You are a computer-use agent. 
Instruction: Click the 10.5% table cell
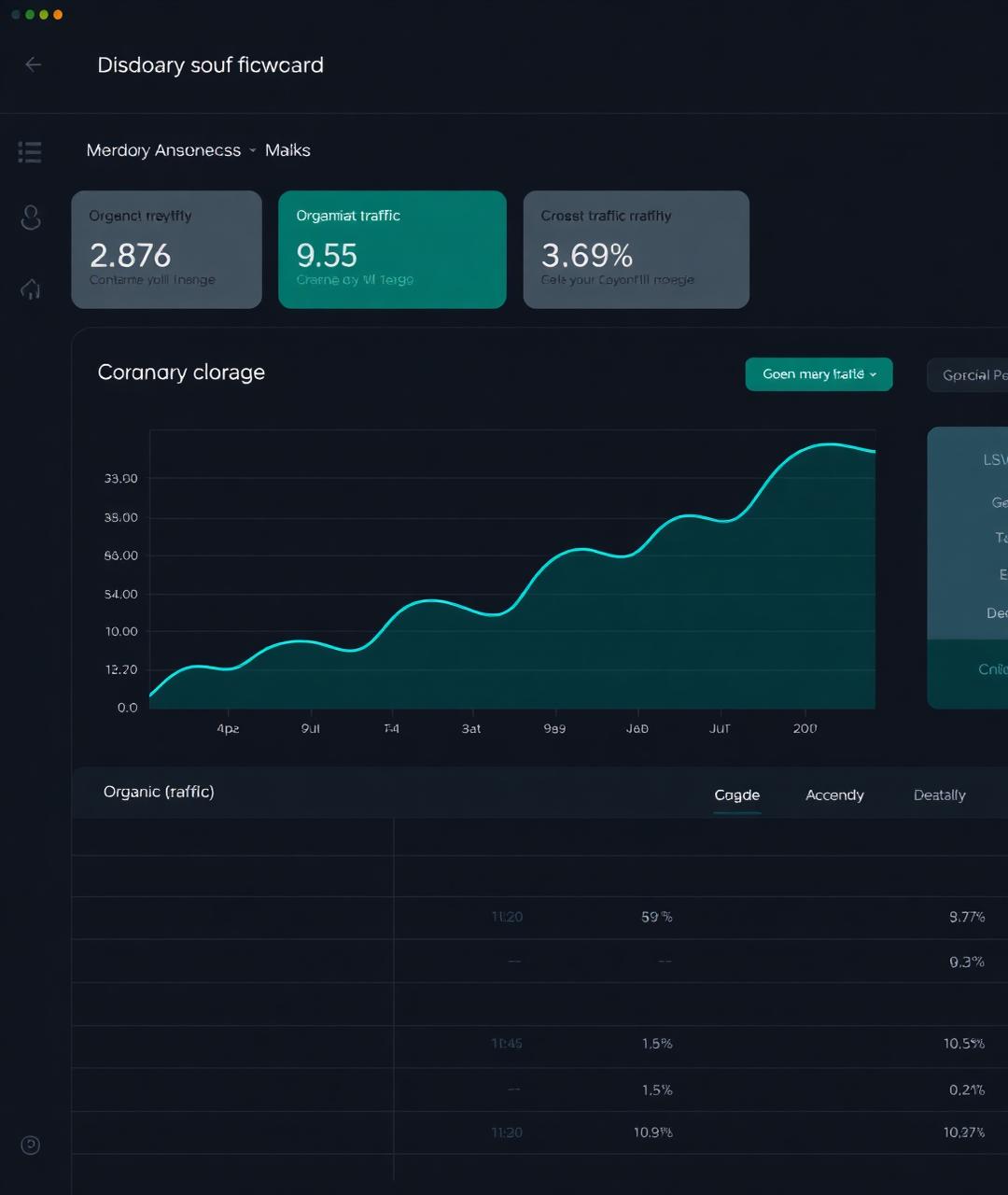point(964,1044)
